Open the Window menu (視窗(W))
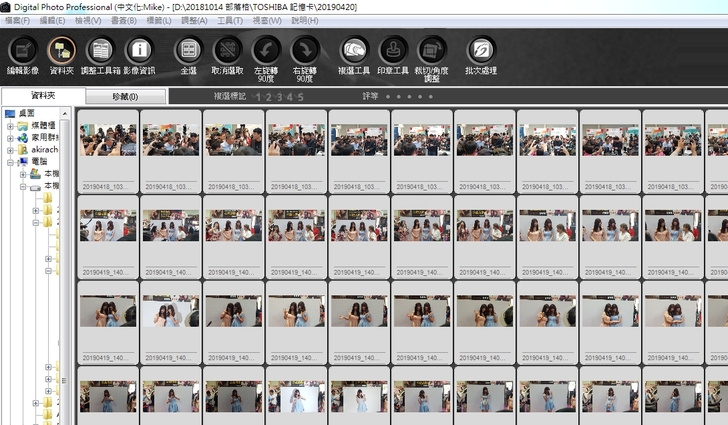The image size is (728, 425). point(267,20)
